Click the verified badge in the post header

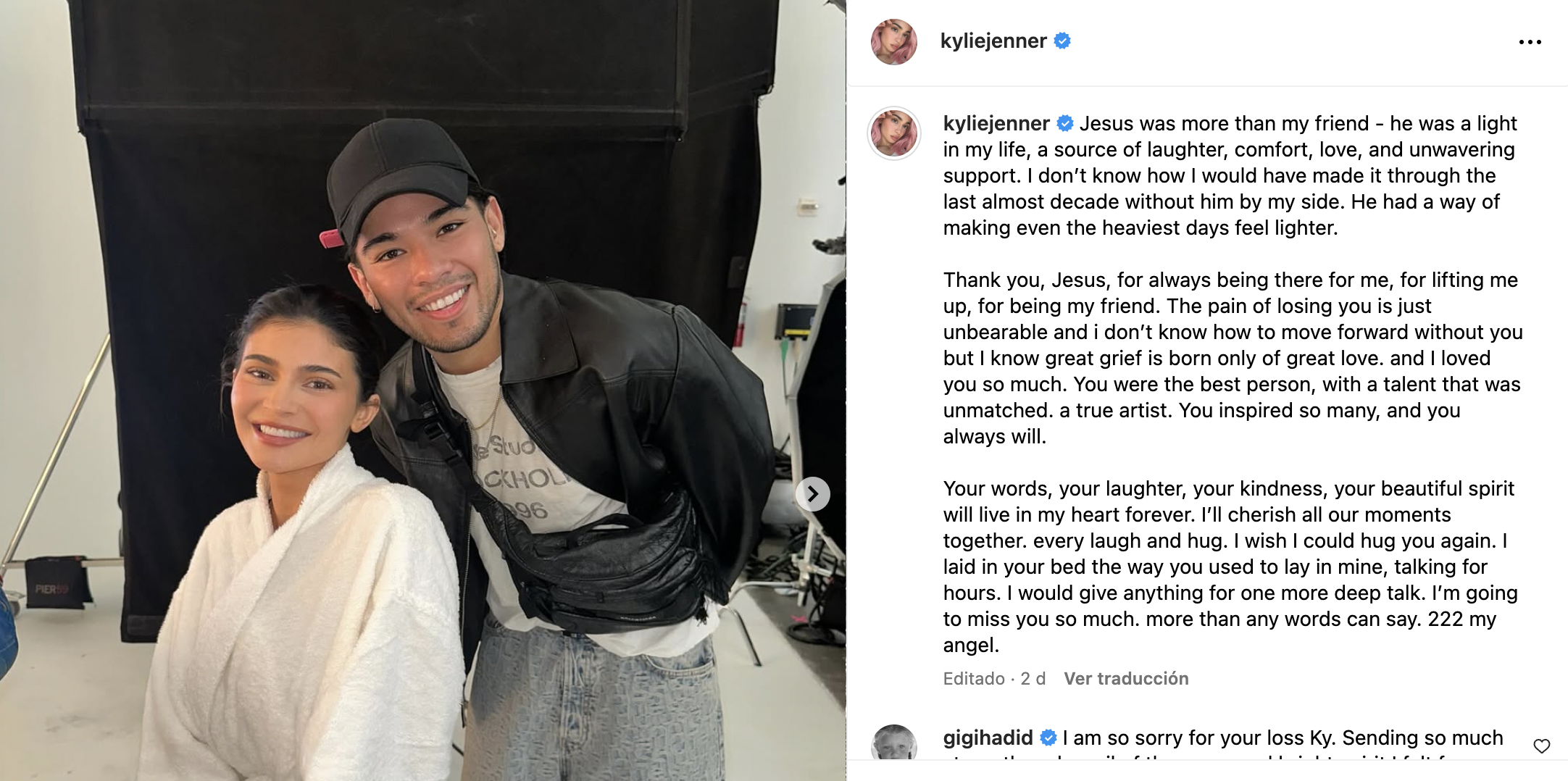click(x=1062, y=41)
